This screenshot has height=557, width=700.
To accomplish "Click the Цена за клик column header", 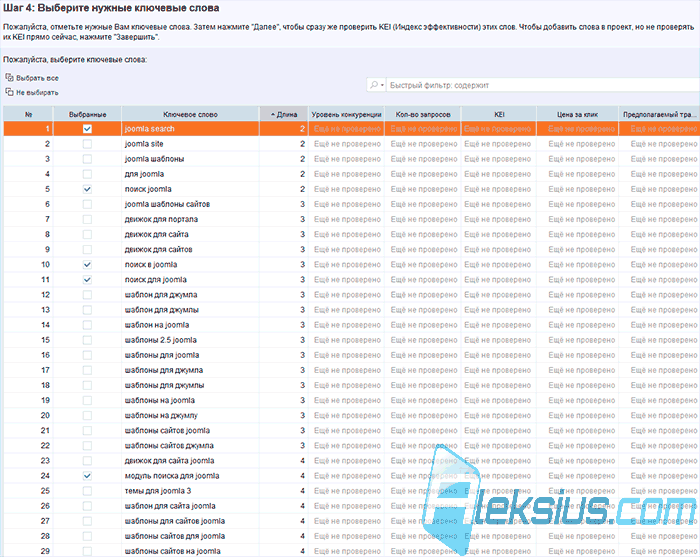I will click(577, 114).
